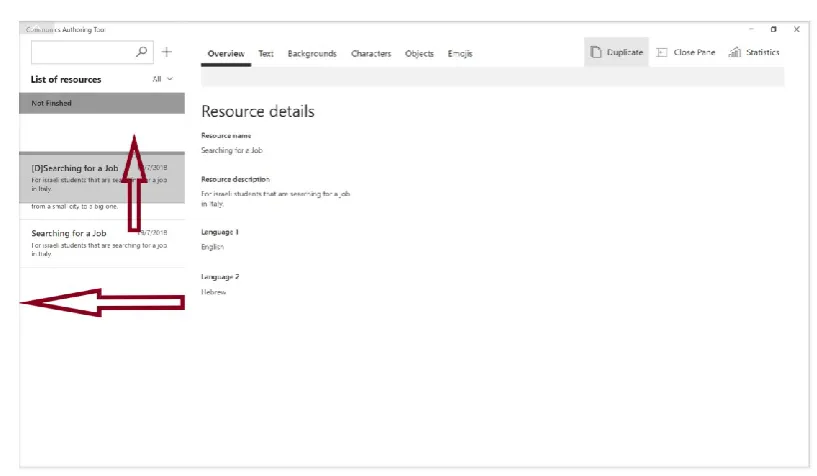The width and height of the screenshot is (817, 476).
Task: Add a new resource with plus icon
Action: (x=167, y=52)
